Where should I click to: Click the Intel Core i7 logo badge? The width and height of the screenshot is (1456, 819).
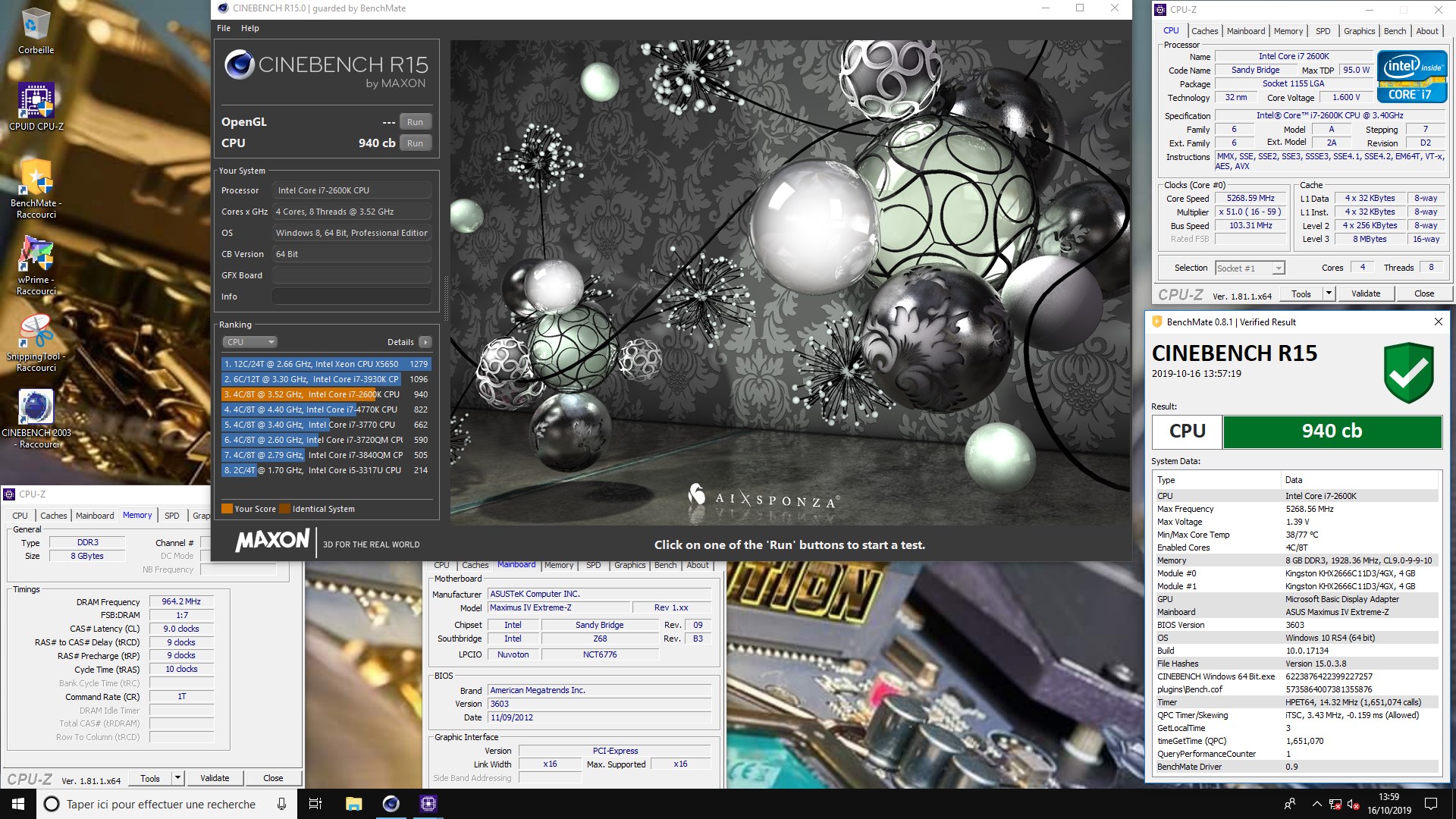pos(1411,77)
